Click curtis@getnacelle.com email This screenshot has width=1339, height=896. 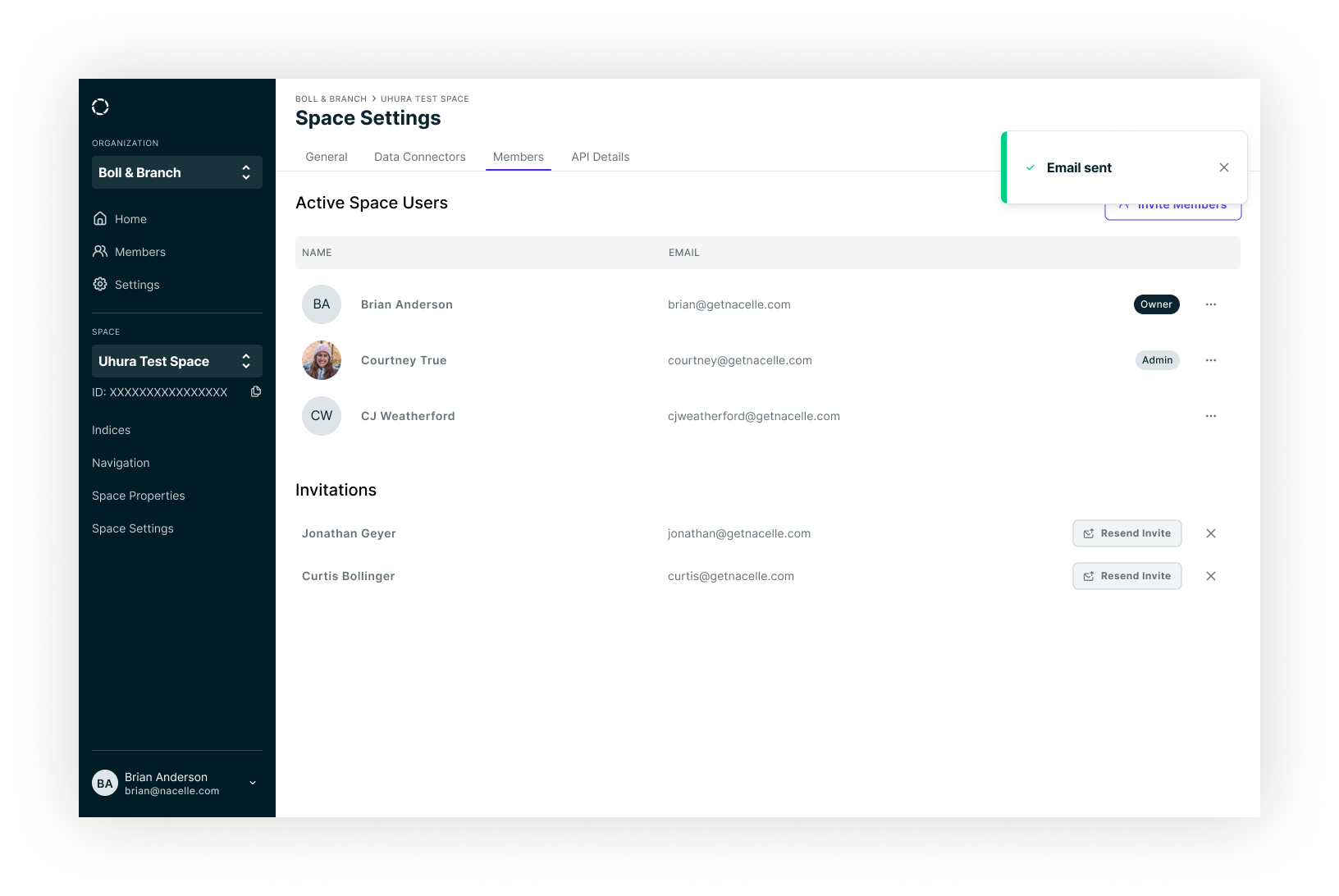[731, 576]
